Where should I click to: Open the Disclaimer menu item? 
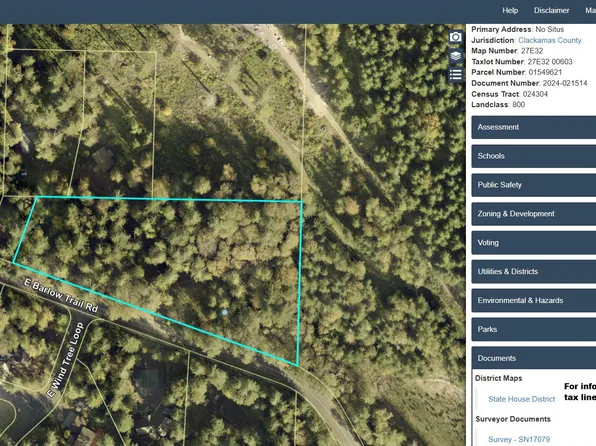(551, 10)
